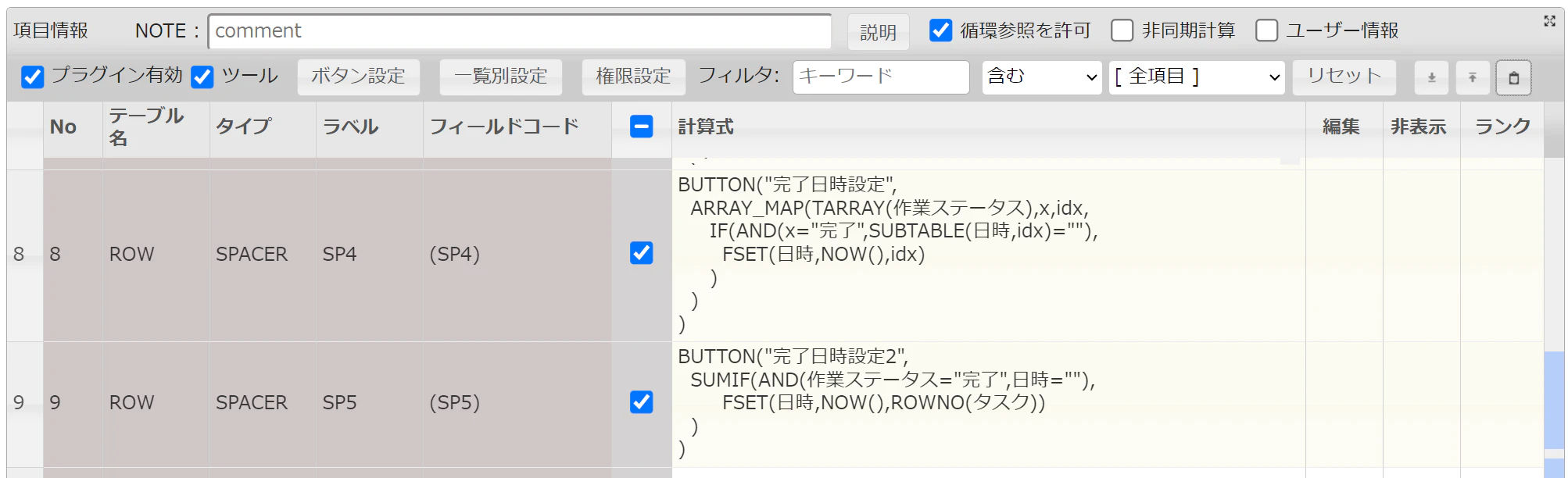
Task: Click the リセット button
Action: (1344, 77)
